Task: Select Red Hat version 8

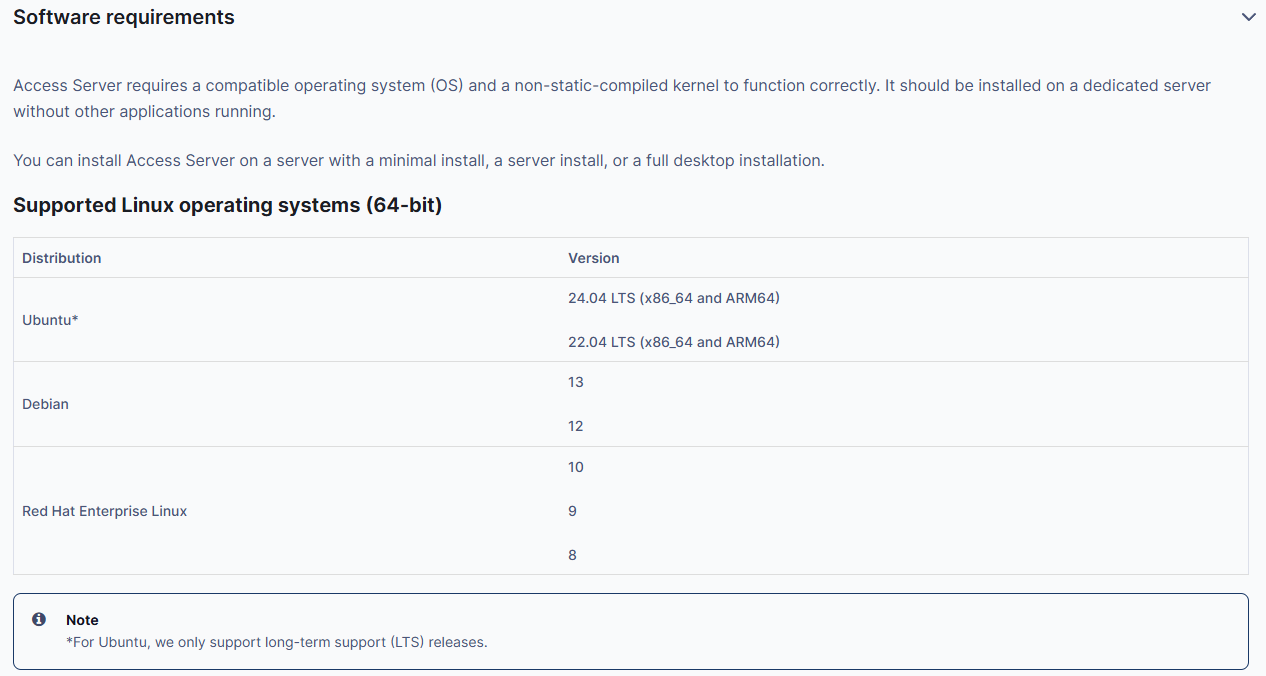Action: tap(572, 555)
